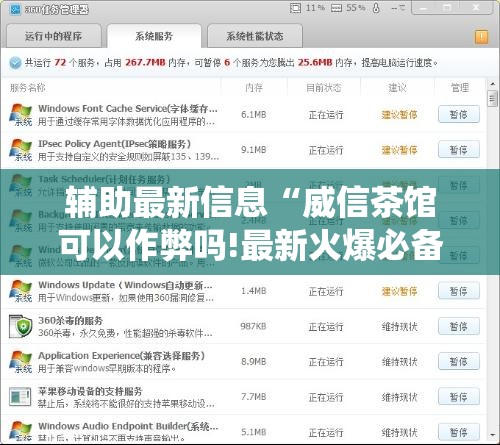Screen dimensions: 500x445
Task: Click the 25.6MB freeable memory value
Action: 315,62
